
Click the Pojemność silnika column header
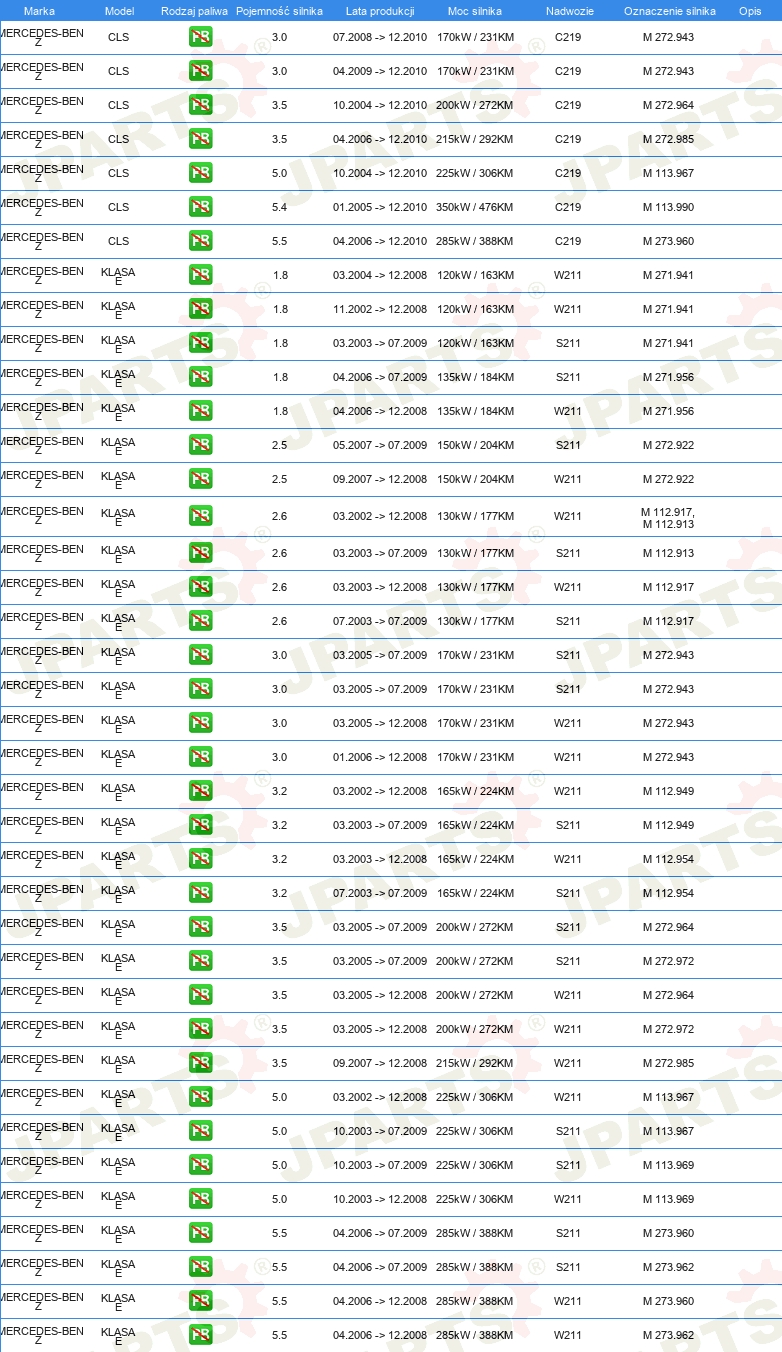280,11
